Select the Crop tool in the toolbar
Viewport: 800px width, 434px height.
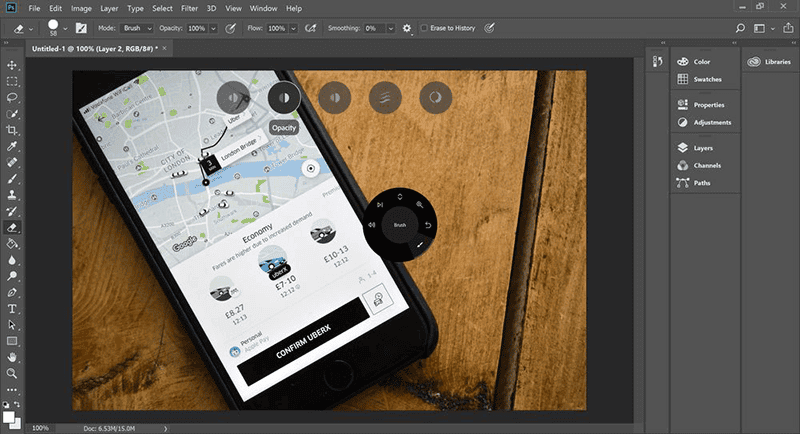click(x=12, y=130)
